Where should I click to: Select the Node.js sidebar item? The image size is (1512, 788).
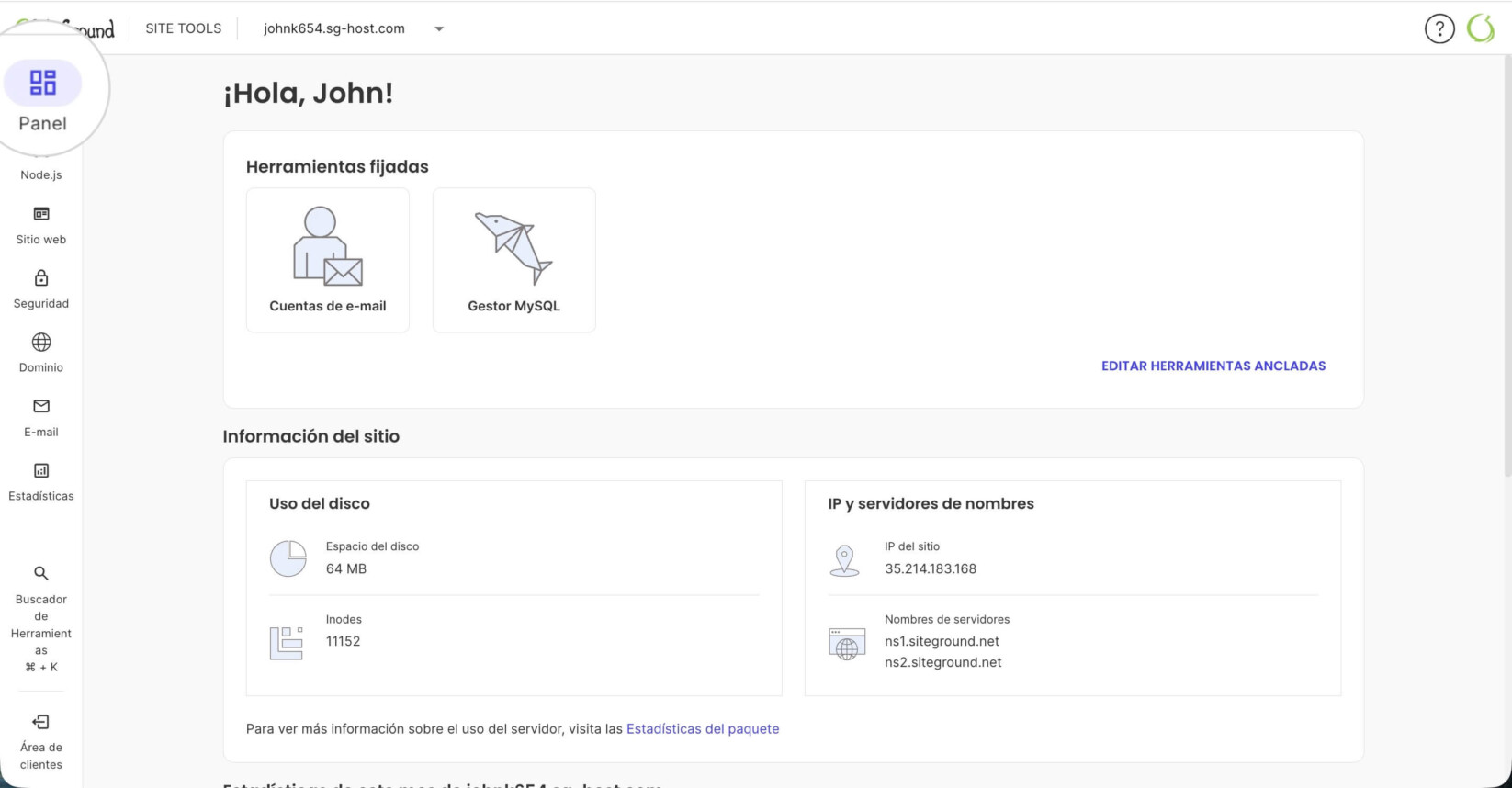(41, 174)
